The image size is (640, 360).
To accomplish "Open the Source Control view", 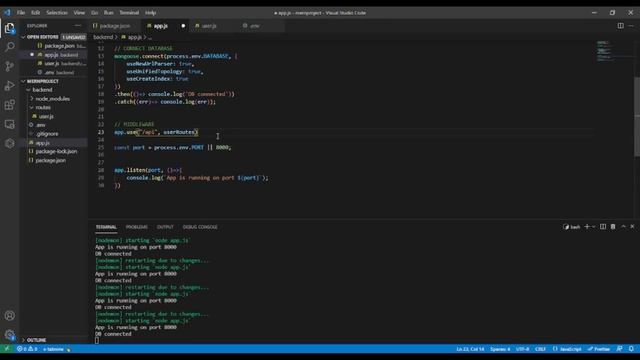I will [9, 66].
